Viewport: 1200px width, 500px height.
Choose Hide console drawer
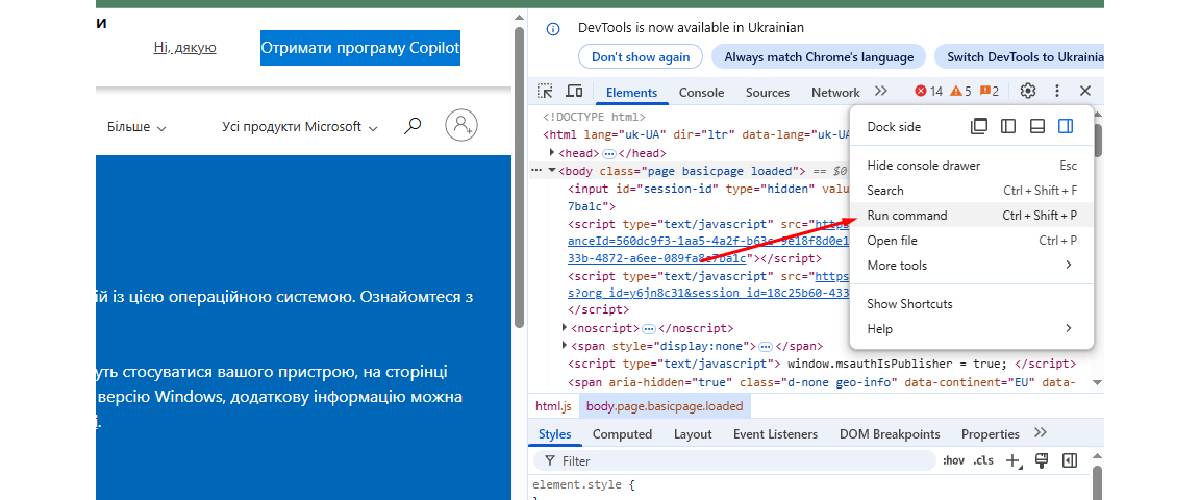(972, 165)
